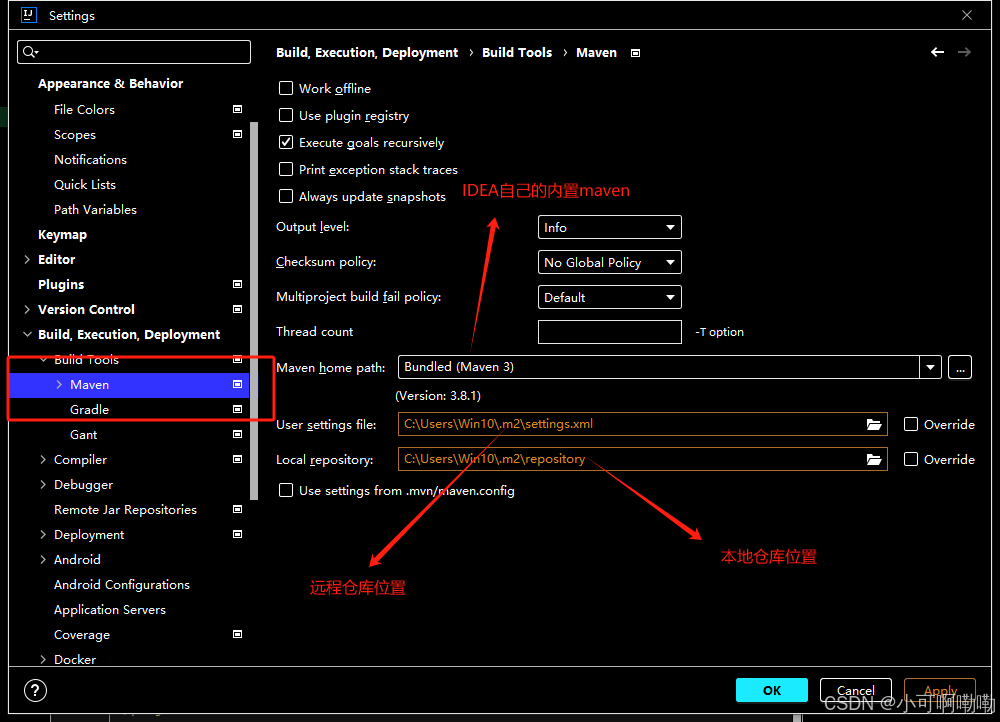Select Application Servers settings page

pyautogui.click(x=110, y=609)
